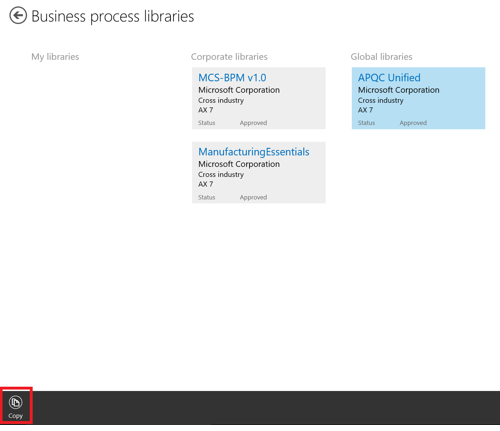The width and height of the screenshot is (500, 431).
Task: Click the Global libraries heading
Action: point(381,57)
